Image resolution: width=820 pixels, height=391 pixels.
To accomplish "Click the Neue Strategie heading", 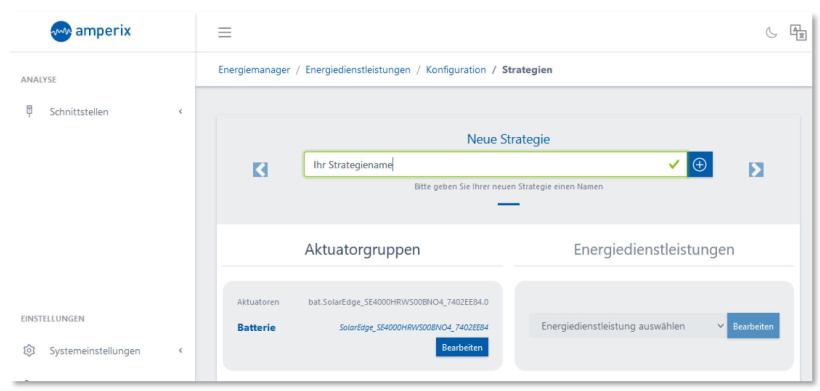I will click(x=508, y=139).
